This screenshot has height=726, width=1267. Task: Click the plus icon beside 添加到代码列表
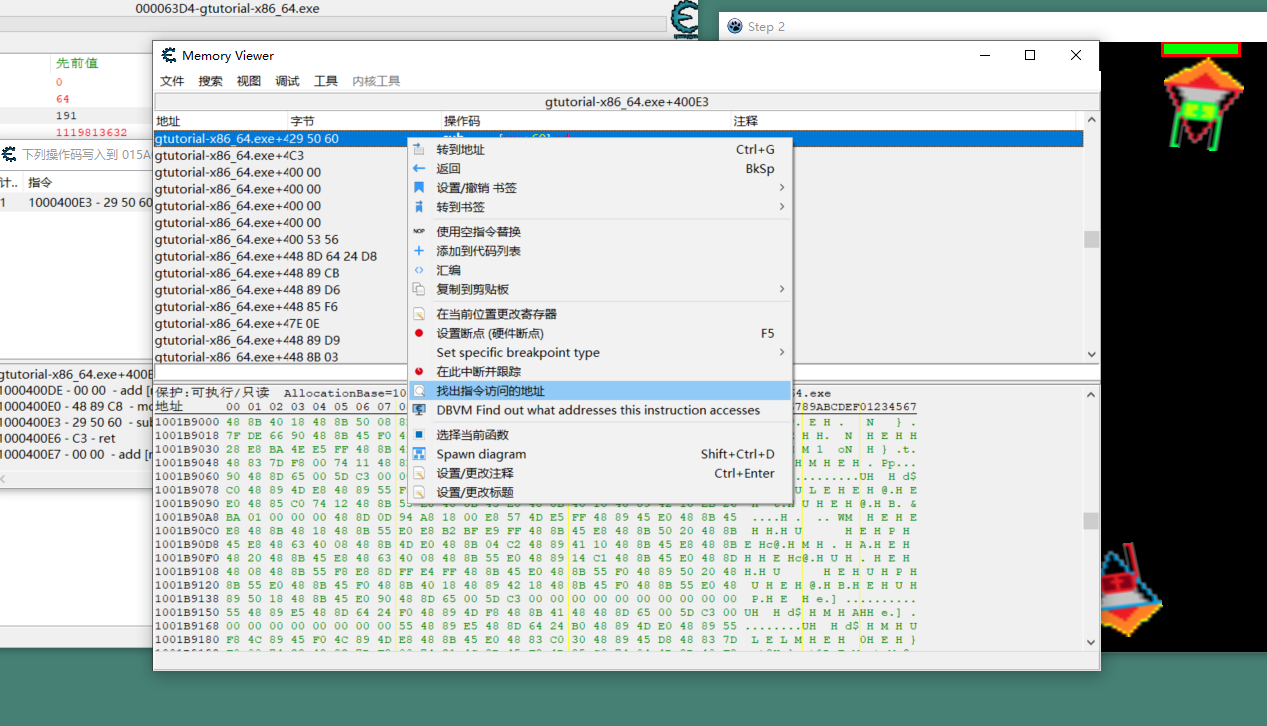click(x=419, y=249)
